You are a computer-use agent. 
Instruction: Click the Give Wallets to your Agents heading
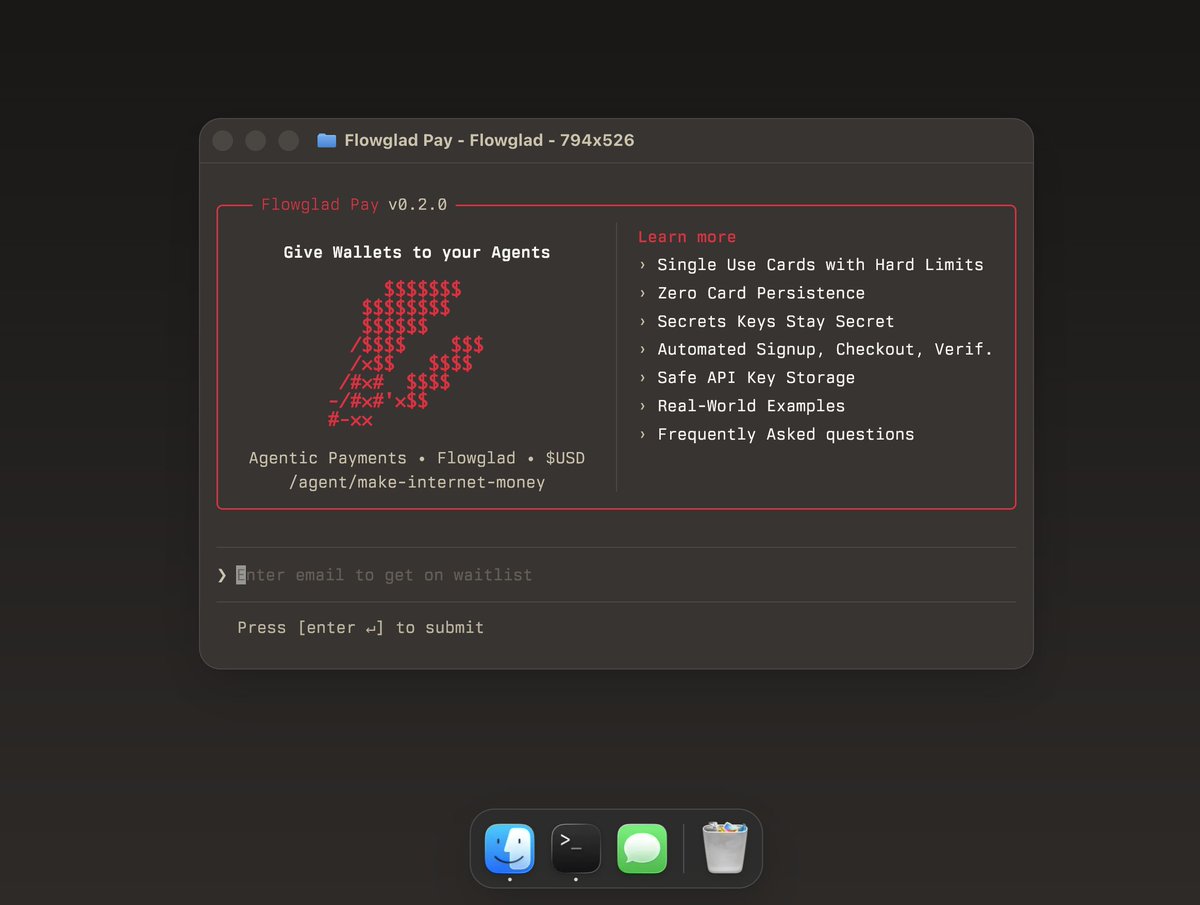pos(417,253)
